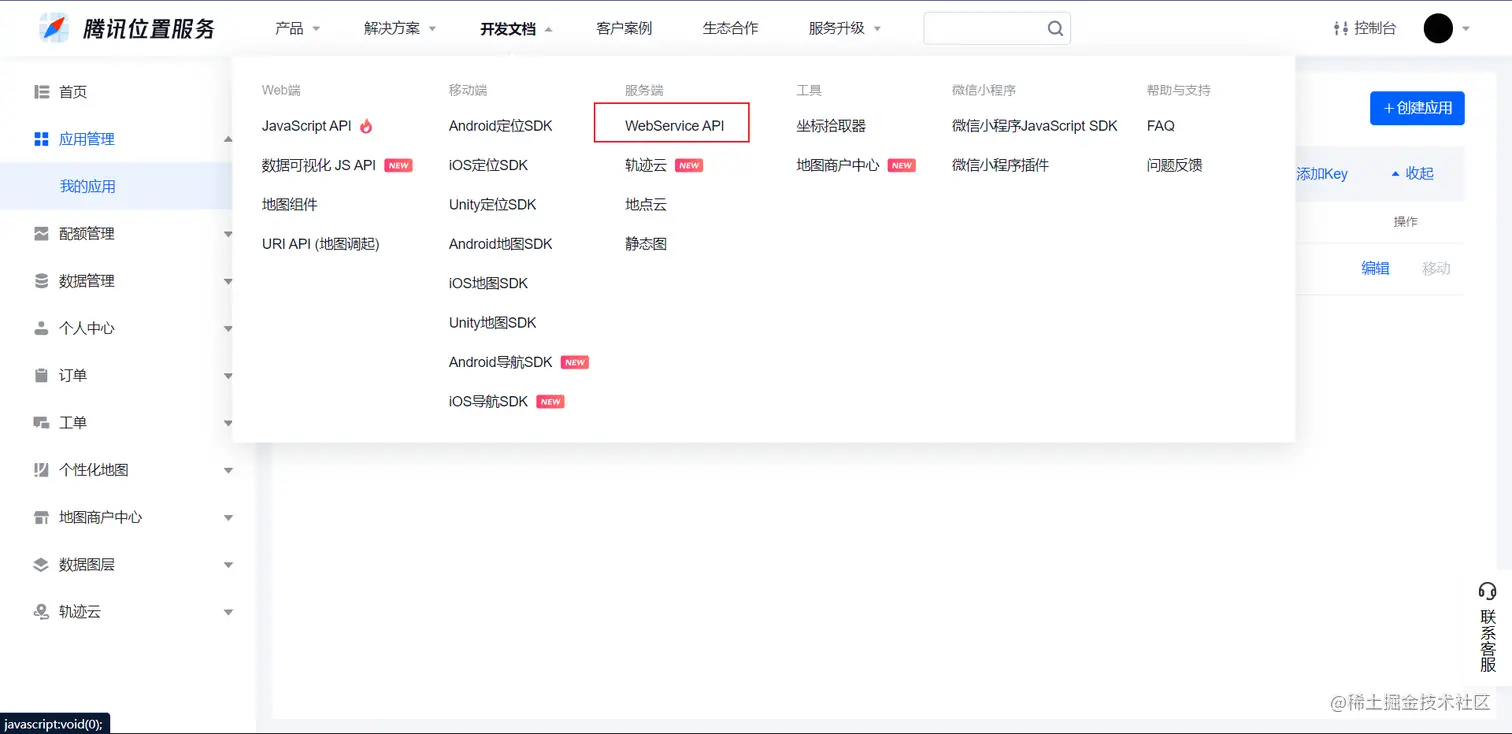The image size is (1512, 734).
Task: Click the 个人中心 person icon
Action: click(x=41, y=328)
